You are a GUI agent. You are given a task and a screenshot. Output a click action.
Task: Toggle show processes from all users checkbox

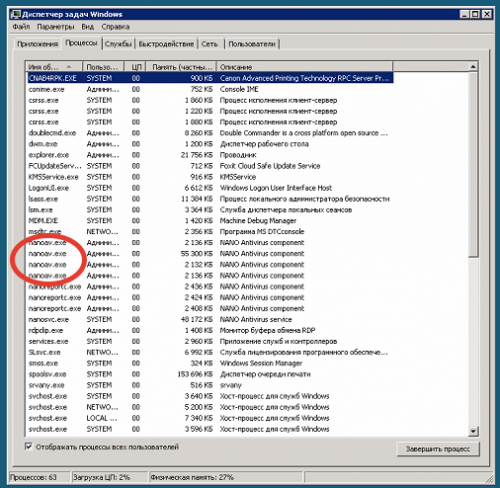[29, 447]
